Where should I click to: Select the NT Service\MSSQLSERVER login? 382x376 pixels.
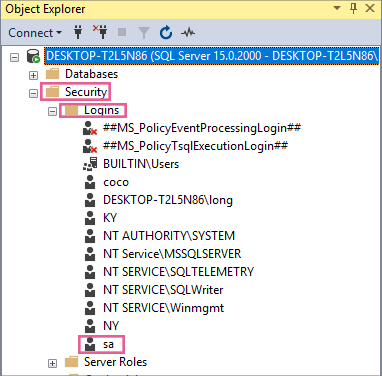tap(172, 254)
